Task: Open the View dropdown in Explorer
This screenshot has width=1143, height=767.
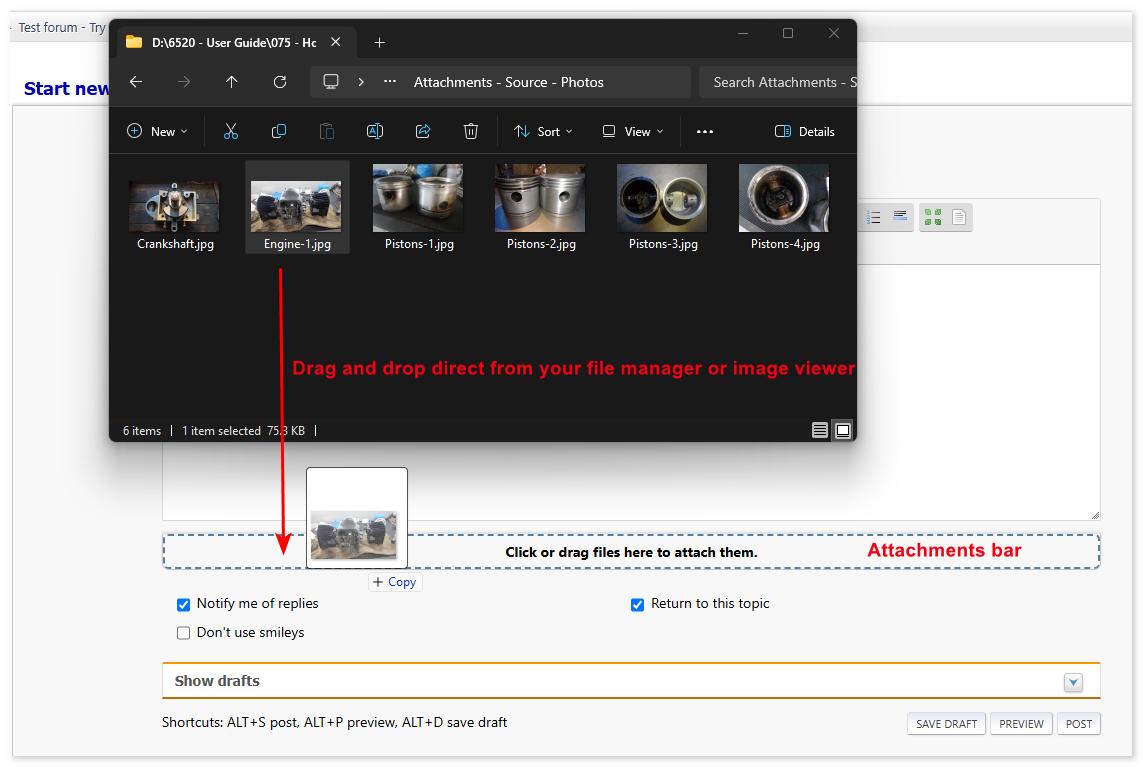Action: tap(632, 131)
